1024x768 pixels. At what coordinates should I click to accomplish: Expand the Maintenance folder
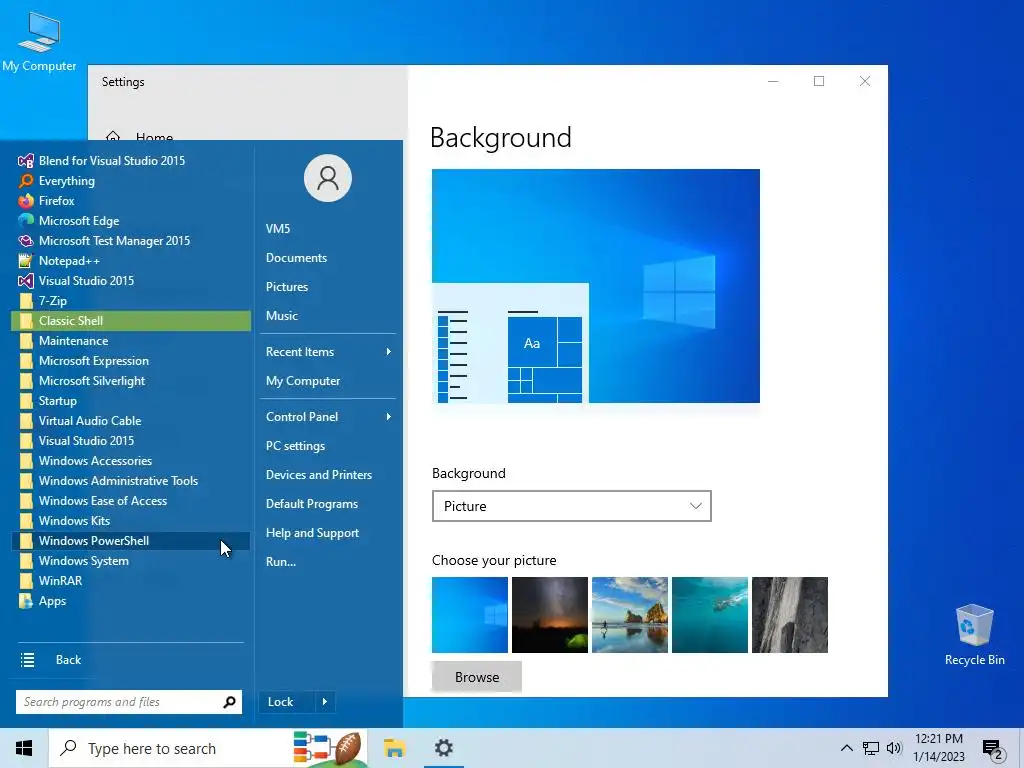pyautogui.click(x=131, y=341)
